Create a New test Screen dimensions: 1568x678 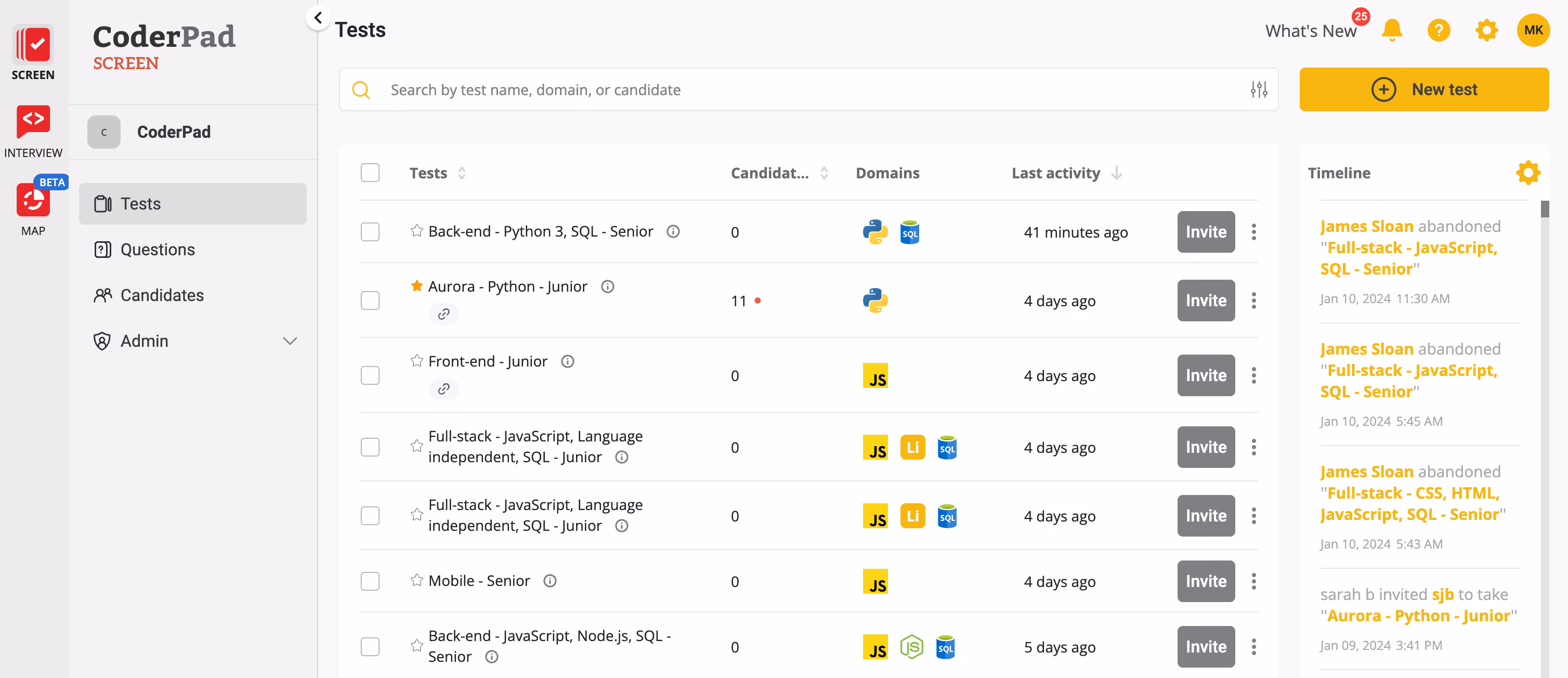coord(1424,89)
